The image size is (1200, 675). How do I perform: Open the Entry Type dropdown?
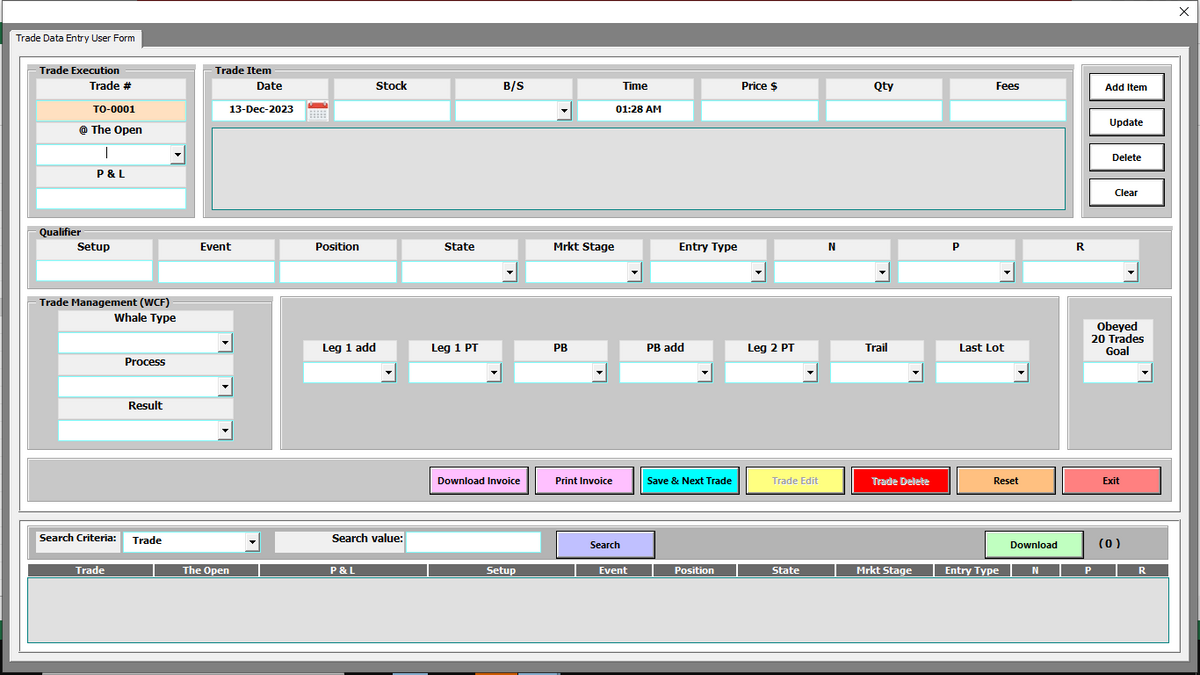tap(758, 272)
